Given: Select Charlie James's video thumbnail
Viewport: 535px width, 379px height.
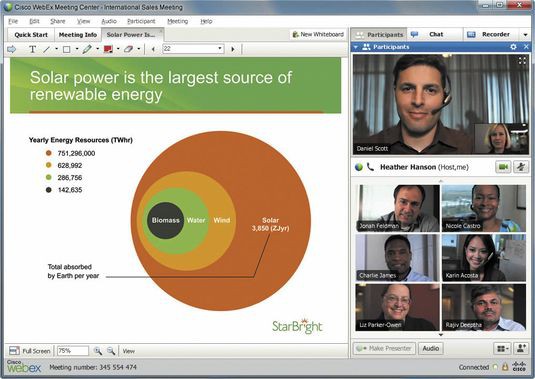Looking at the screenshot, I should [397, 258].
